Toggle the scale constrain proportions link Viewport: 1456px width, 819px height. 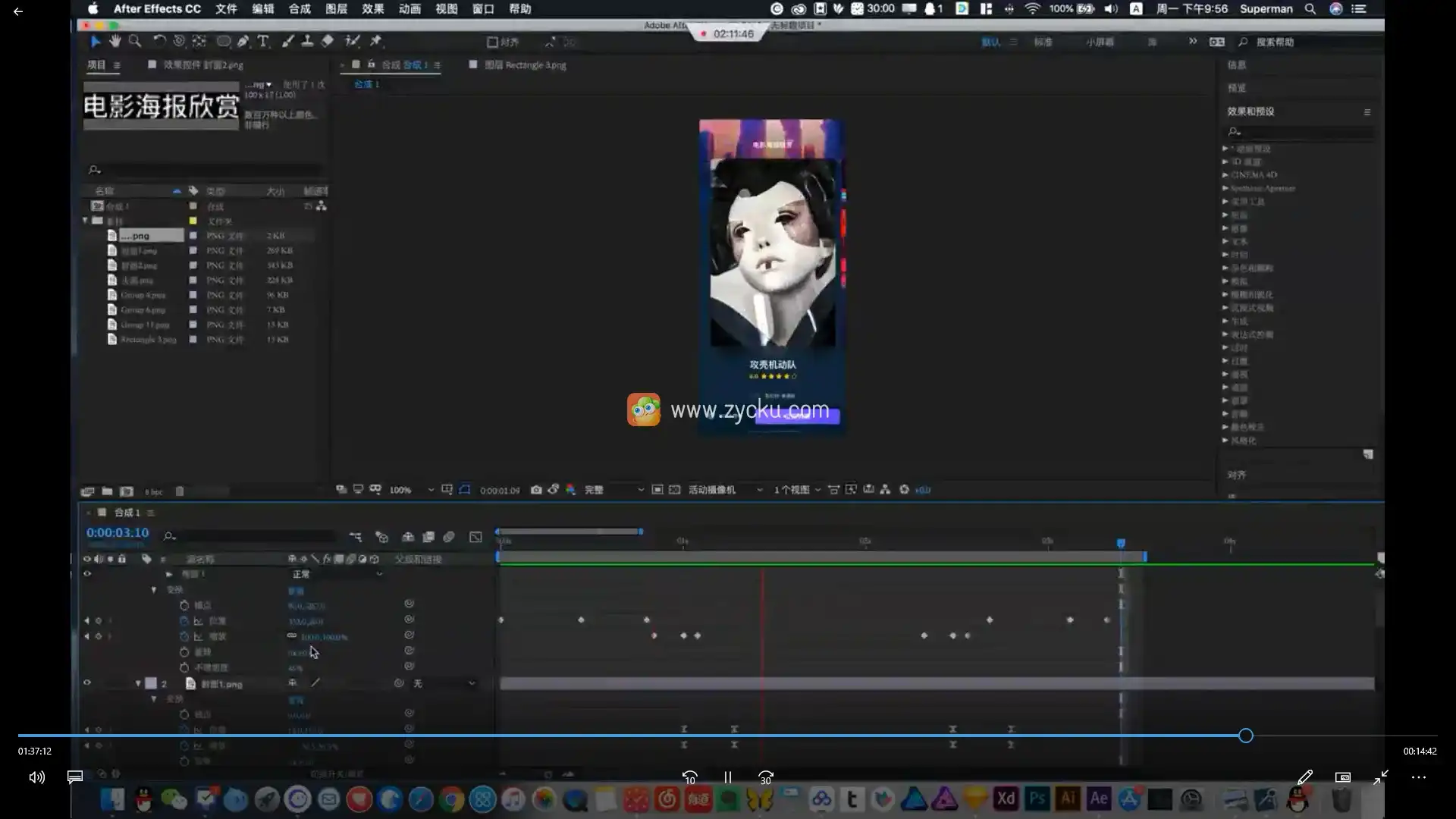(292, 635)
